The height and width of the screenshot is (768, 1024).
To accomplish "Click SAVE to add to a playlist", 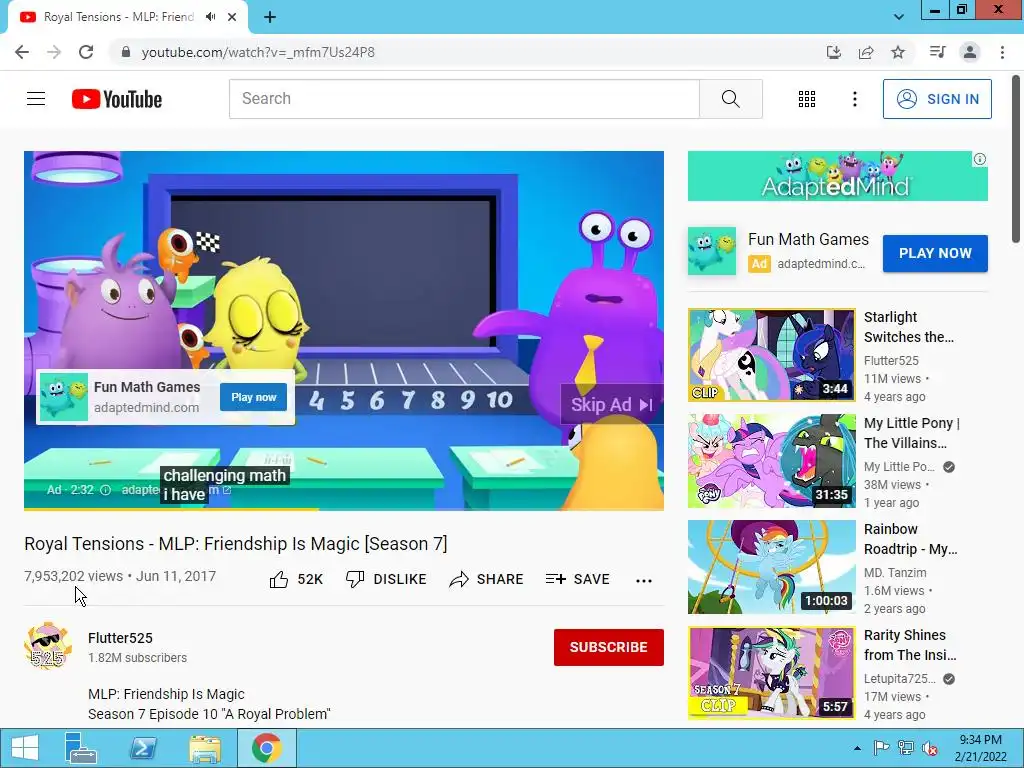I will pyautogui.click(x=577, y=579).
